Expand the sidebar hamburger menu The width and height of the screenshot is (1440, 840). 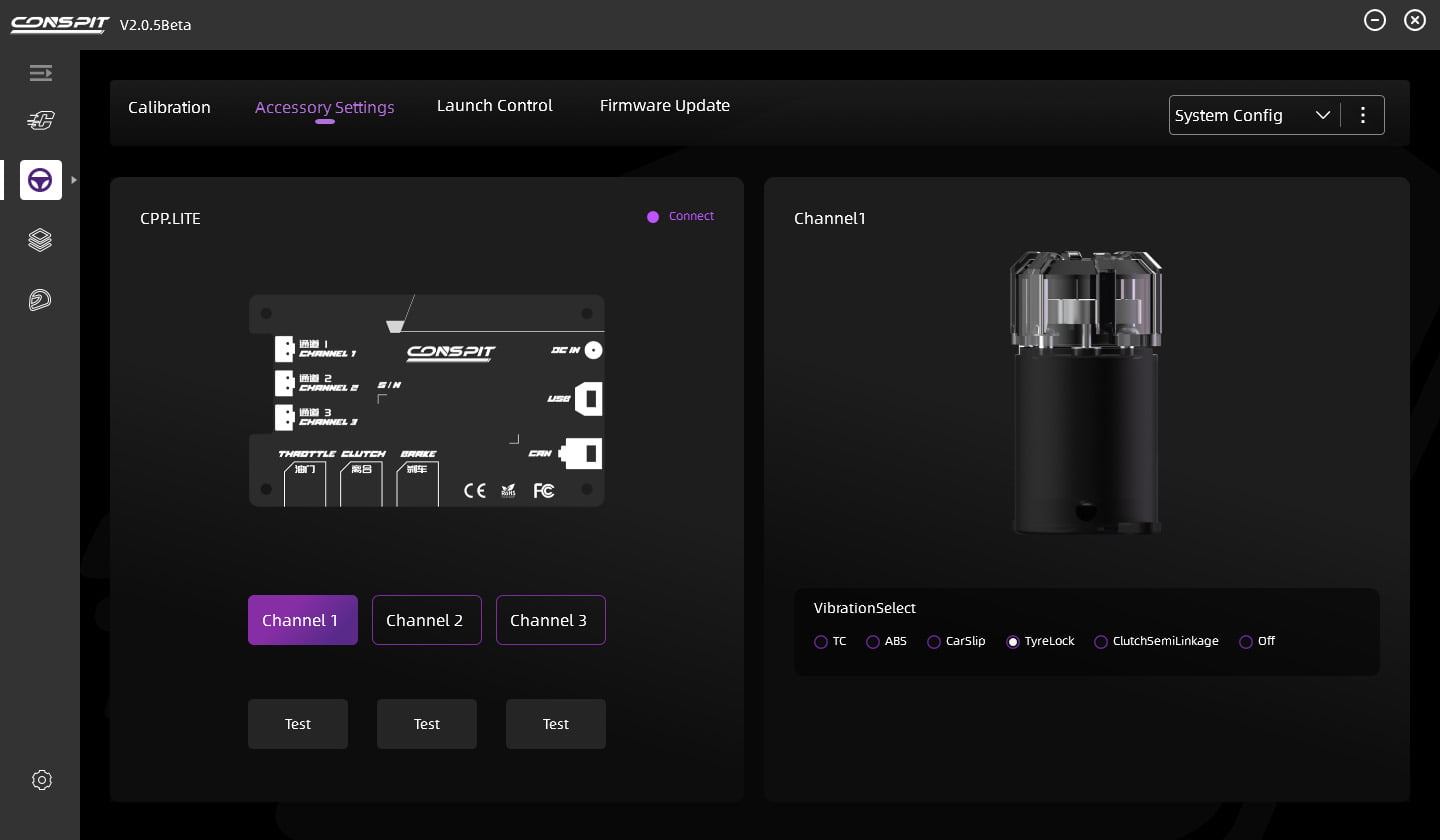pyautogui.click(x=40, y=73)
